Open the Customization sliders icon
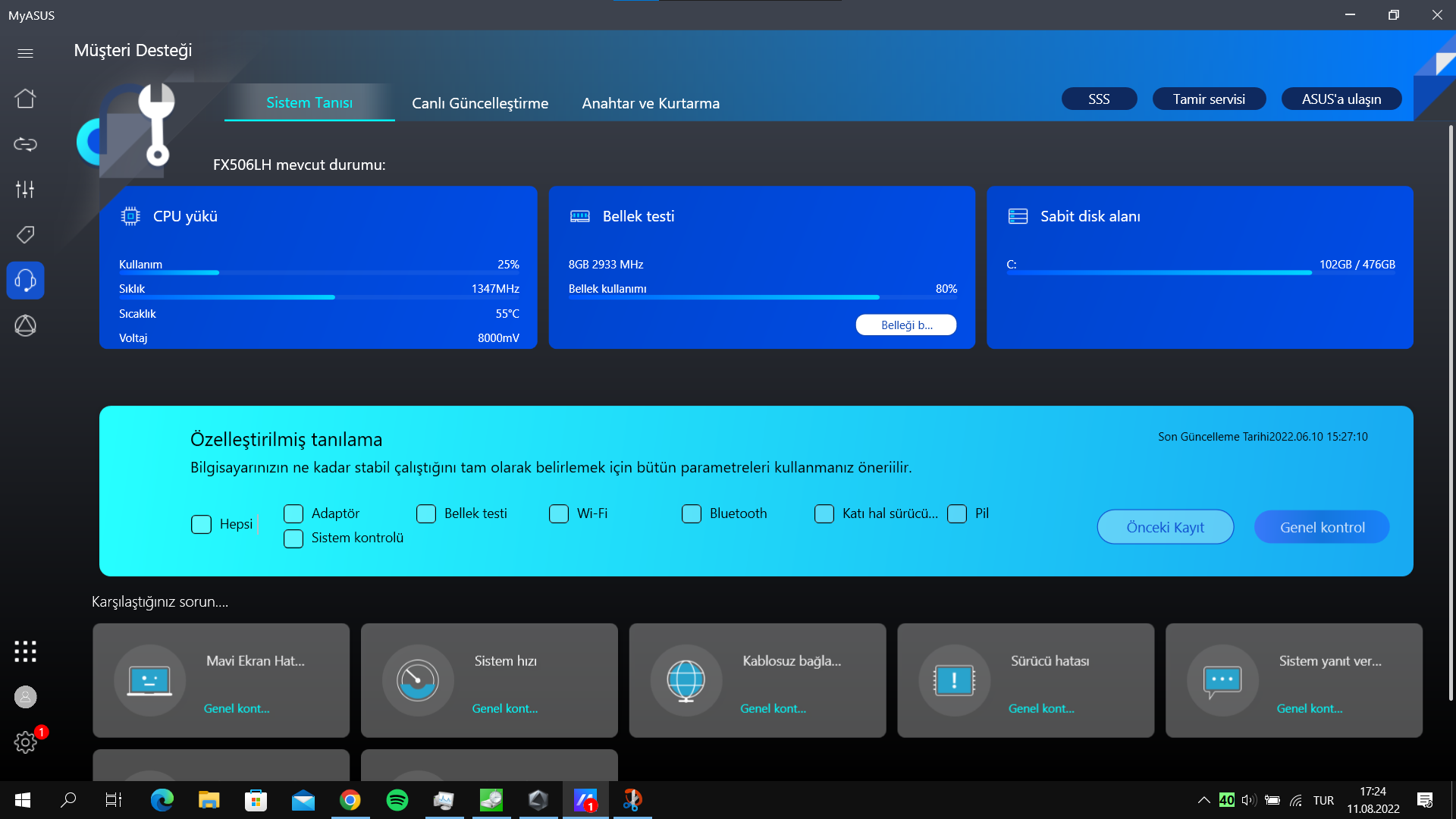This screenshot has width=1456, height=819. click(x=25, y=190)
